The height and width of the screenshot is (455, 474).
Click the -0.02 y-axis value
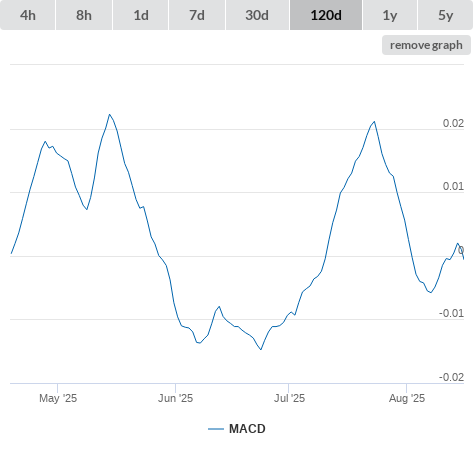451,377
